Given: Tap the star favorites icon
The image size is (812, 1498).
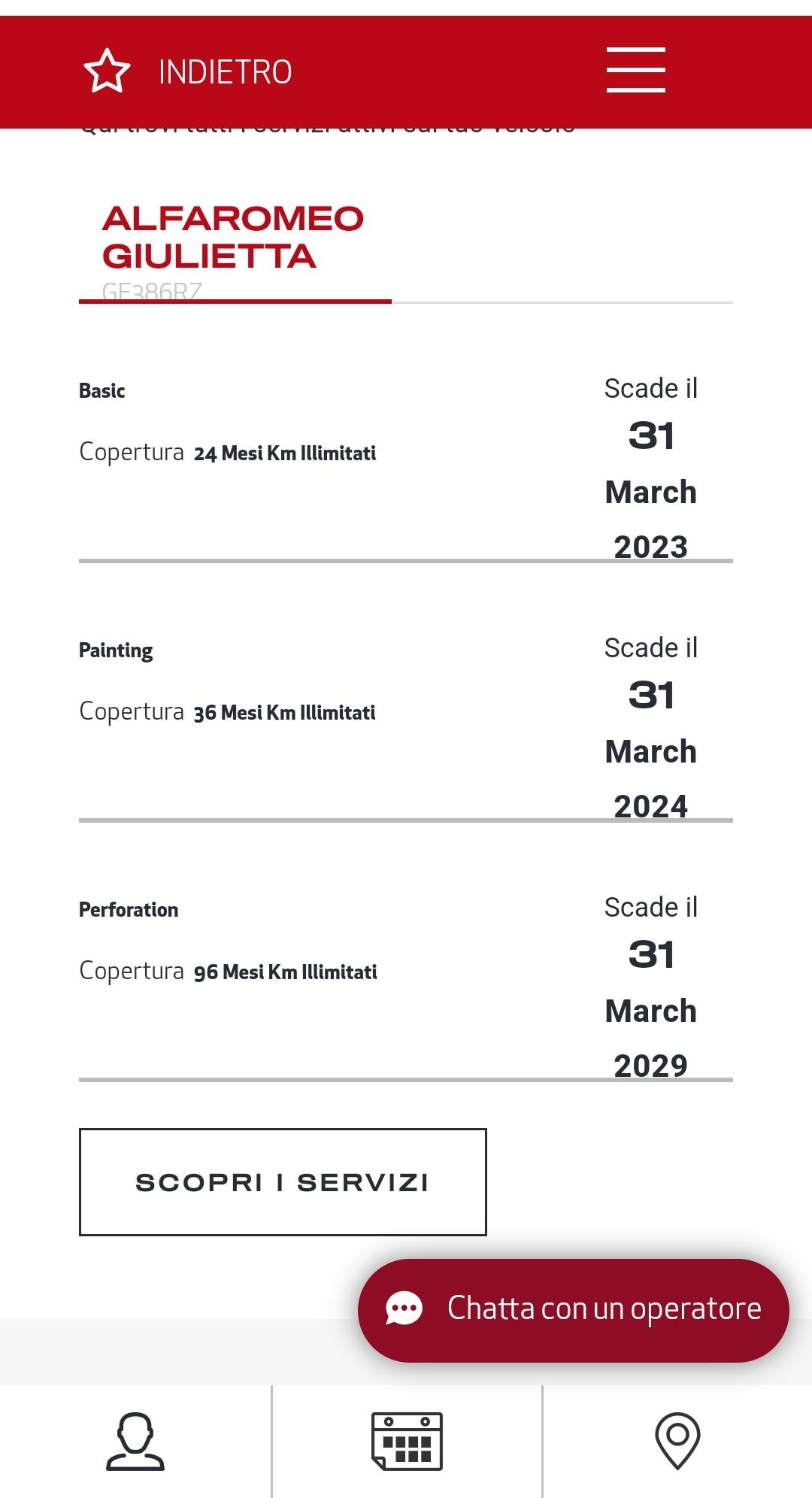Looking at the screenshot, I should point(107,71).
